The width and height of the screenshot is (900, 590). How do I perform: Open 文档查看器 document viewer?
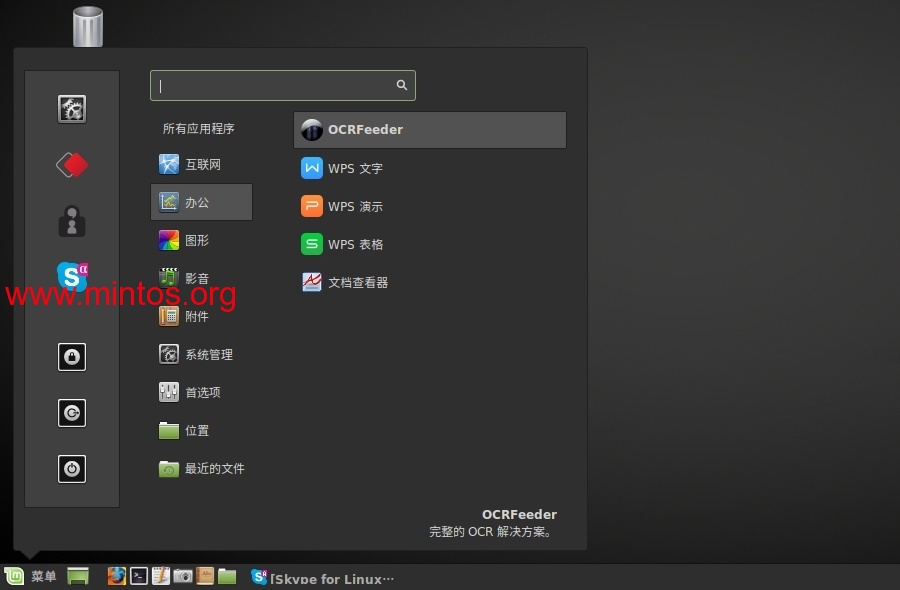click(430, 282)
